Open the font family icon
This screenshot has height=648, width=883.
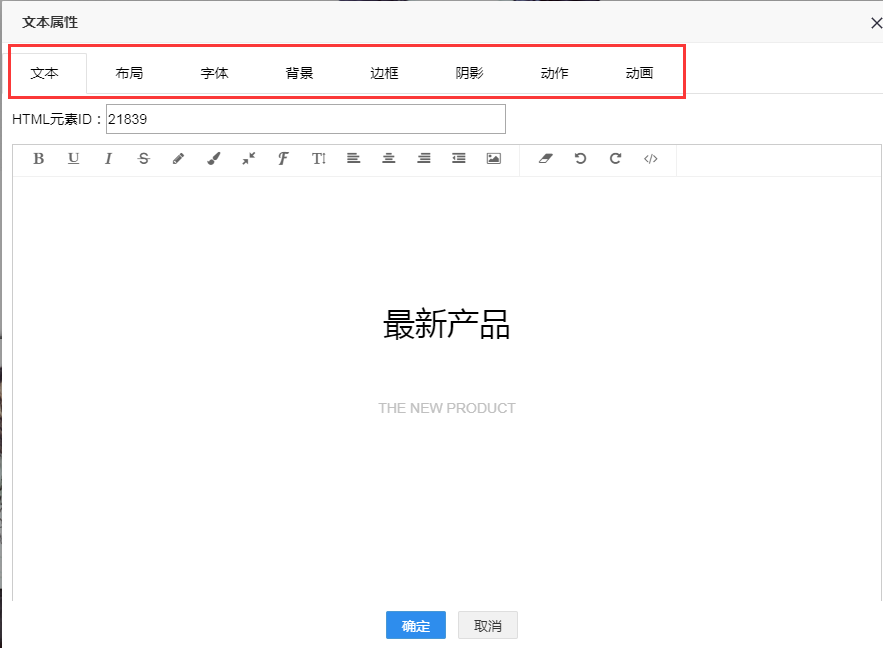[x=283, y=159]
